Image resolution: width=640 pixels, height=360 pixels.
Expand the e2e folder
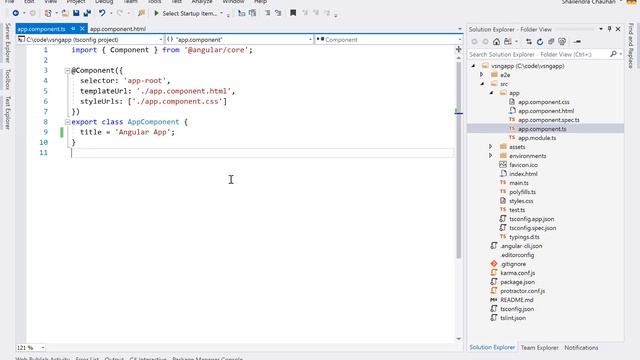482,75
